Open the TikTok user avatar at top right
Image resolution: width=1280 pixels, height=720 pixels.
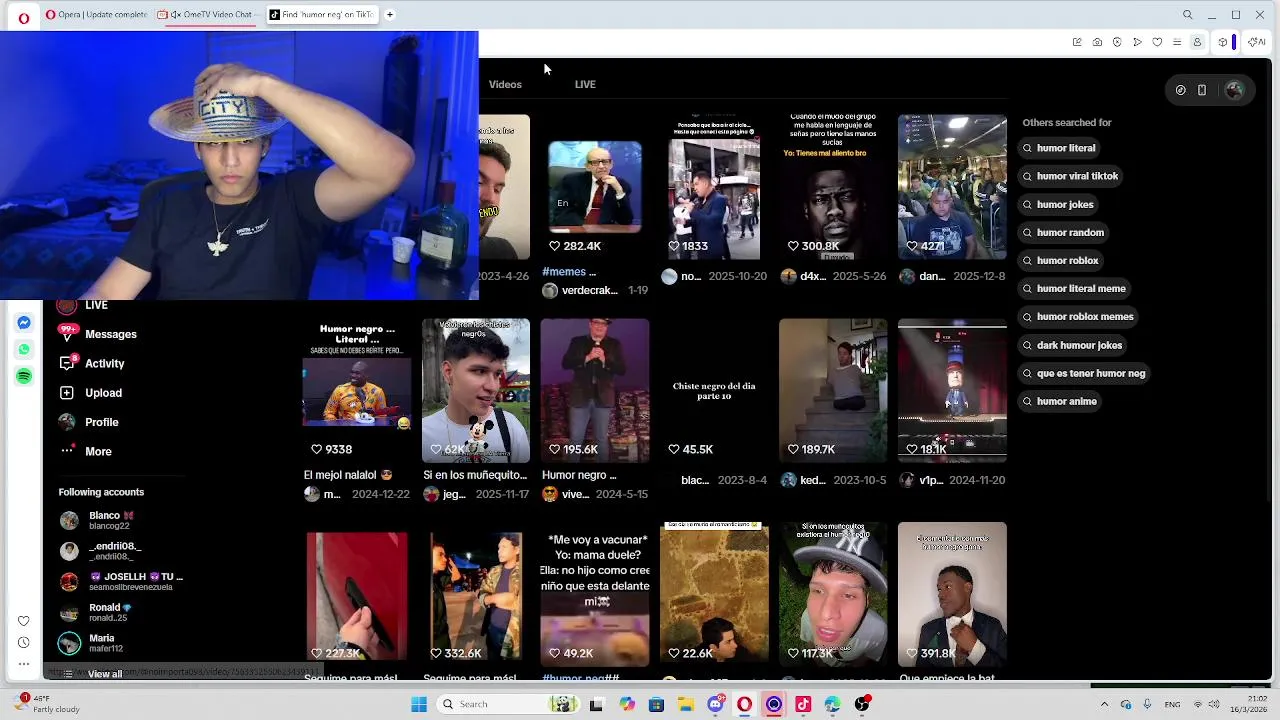[x=1234, y=90]
